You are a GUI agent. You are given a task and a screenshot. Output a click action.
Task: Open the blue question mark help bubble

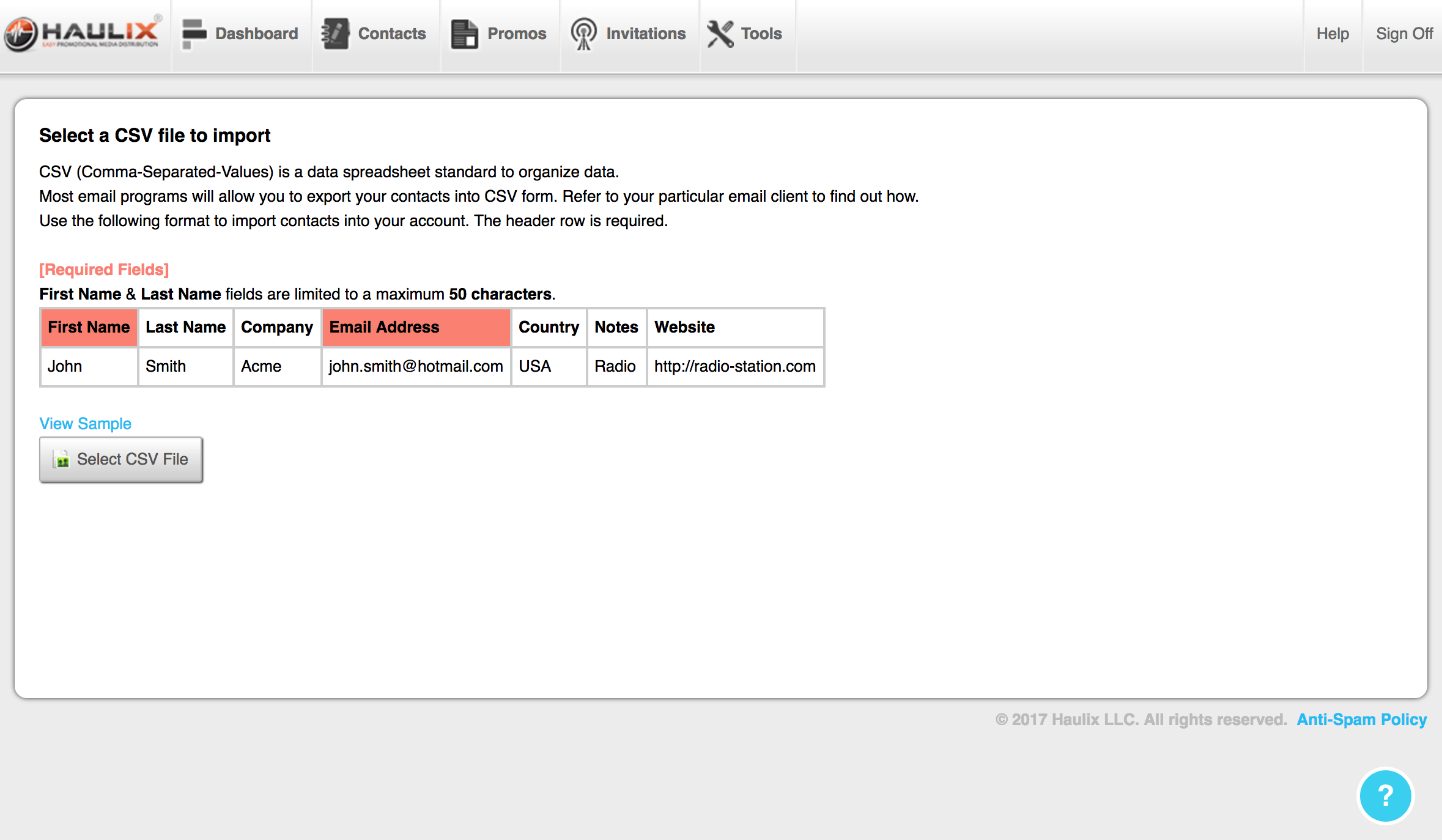[x=1385, y=796]
